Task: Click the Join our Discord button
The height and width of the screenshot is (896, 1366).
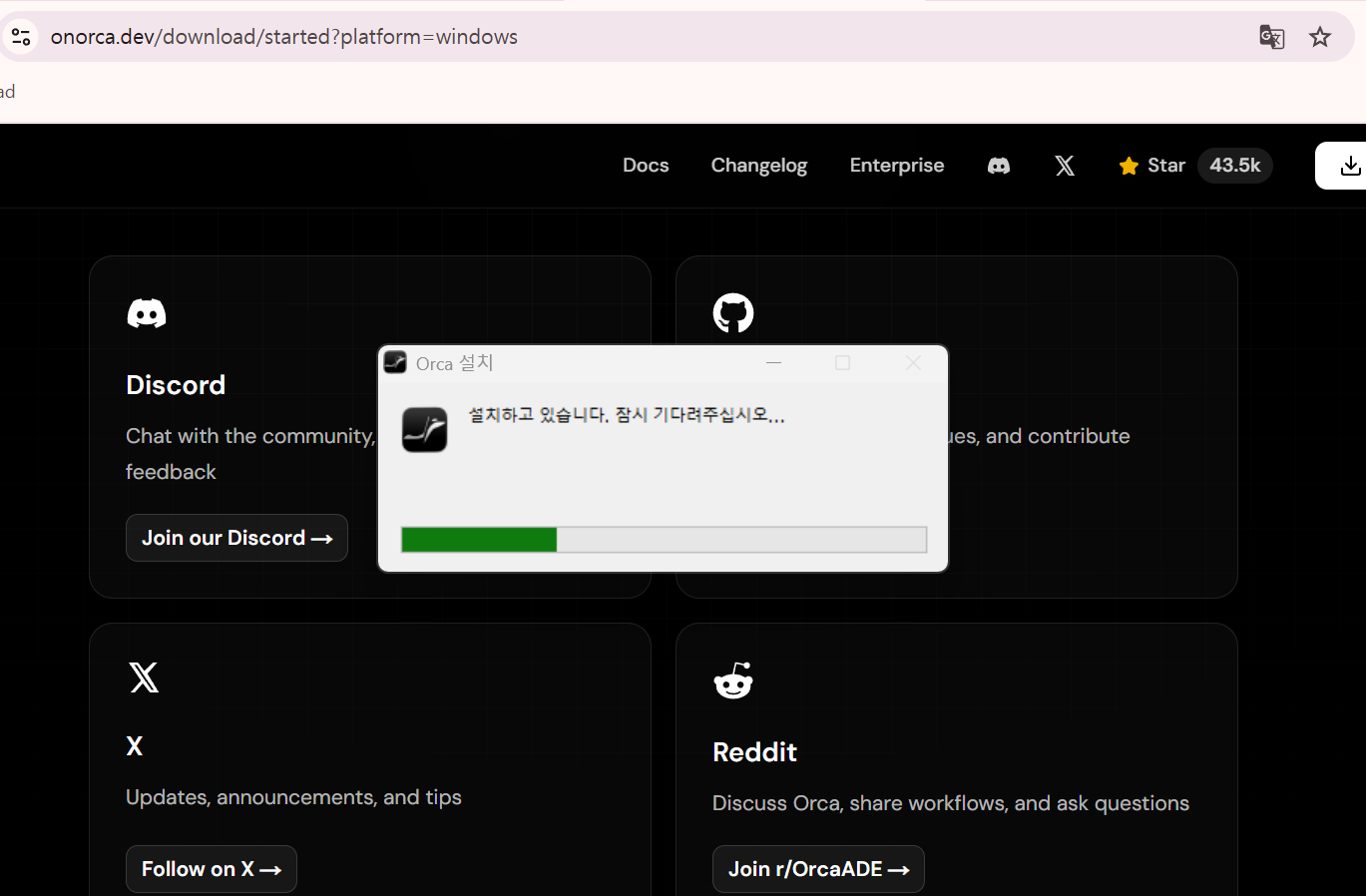Action: tap(236, 538)
